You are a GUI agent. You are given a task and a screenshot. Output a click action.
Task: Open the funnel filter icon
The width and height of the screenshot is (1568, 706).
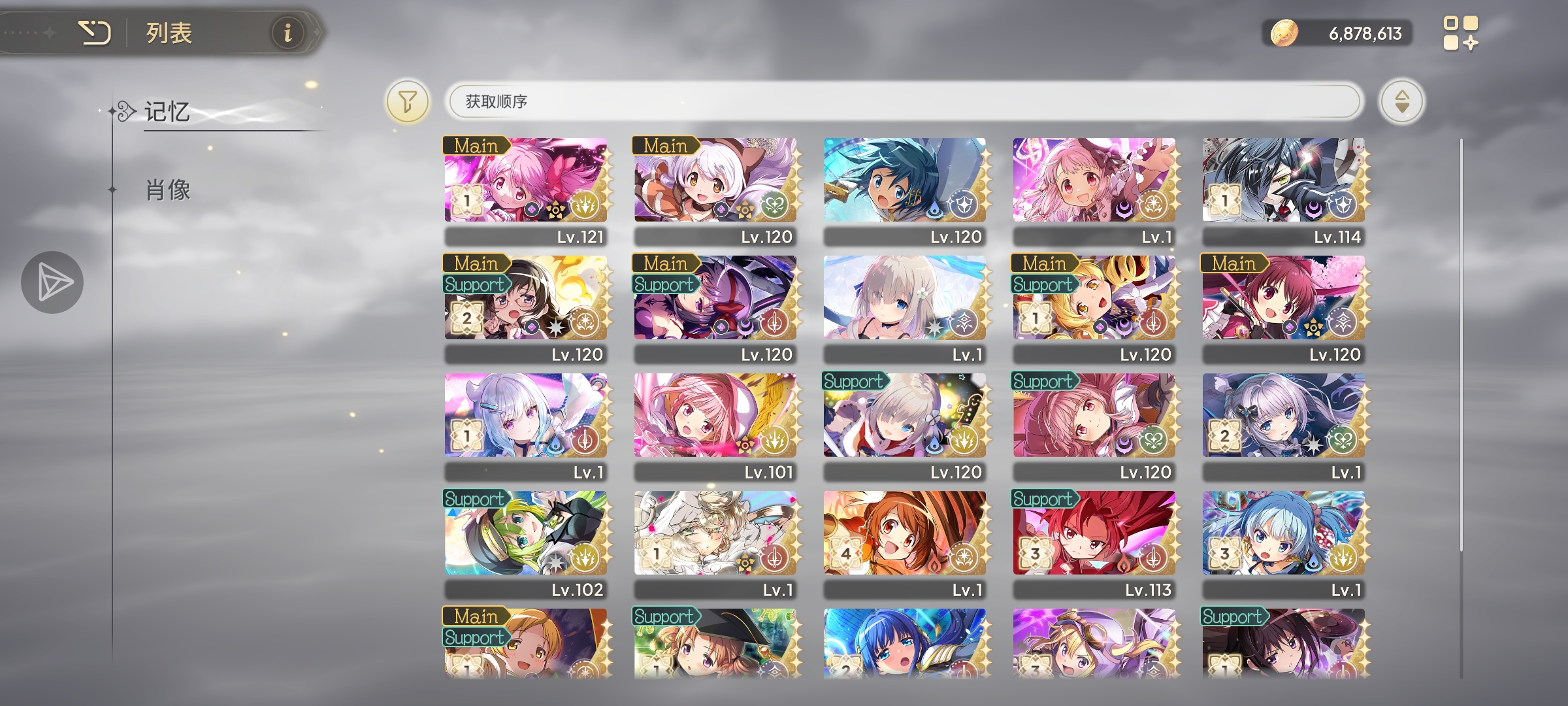[408, 101]
